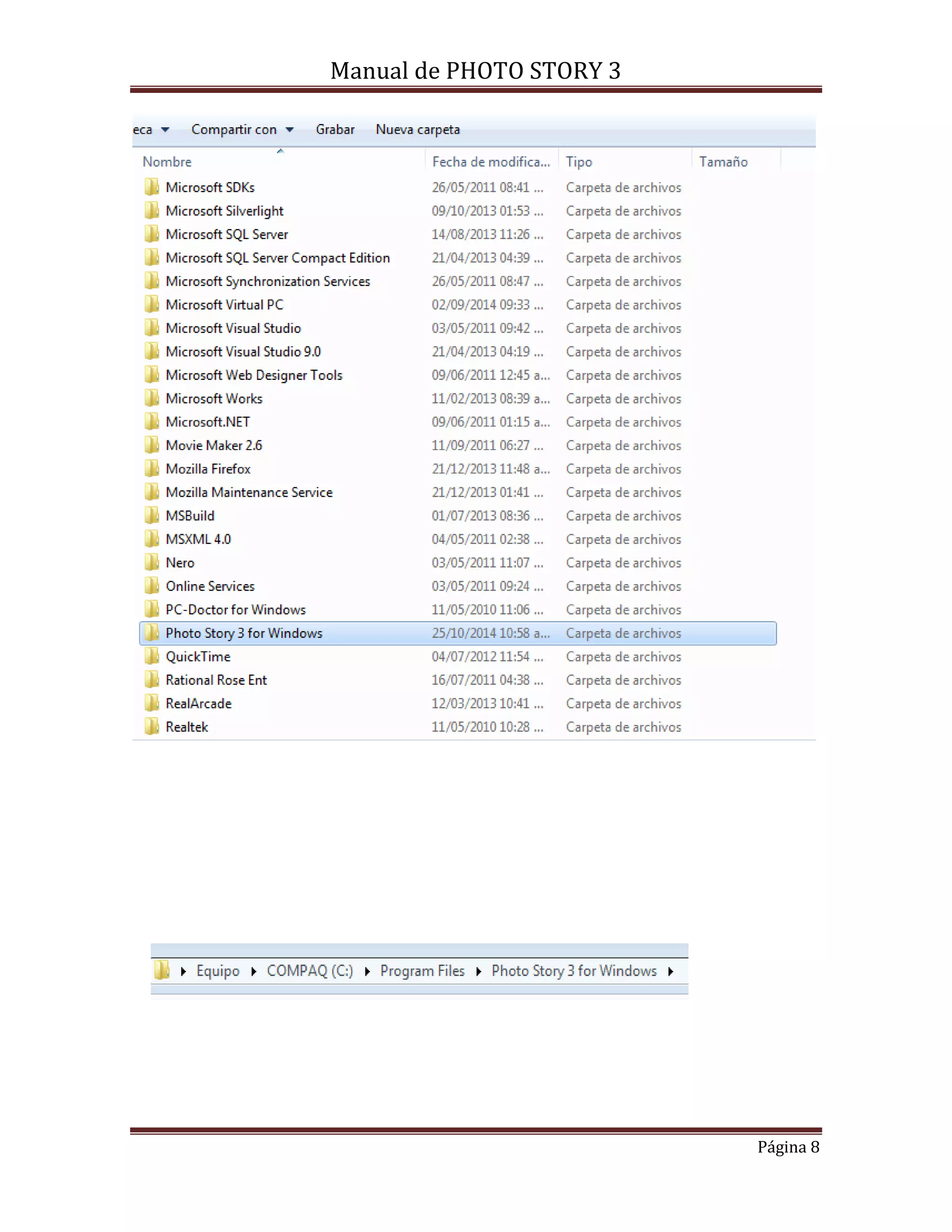
Task: Sort by the Nombre column header
Action: tap(167, 162)
